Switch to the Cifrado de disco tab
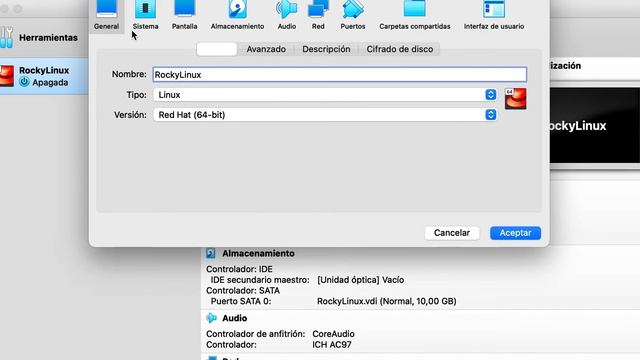This screenshot has height=360, width=640. pos(400,49)
